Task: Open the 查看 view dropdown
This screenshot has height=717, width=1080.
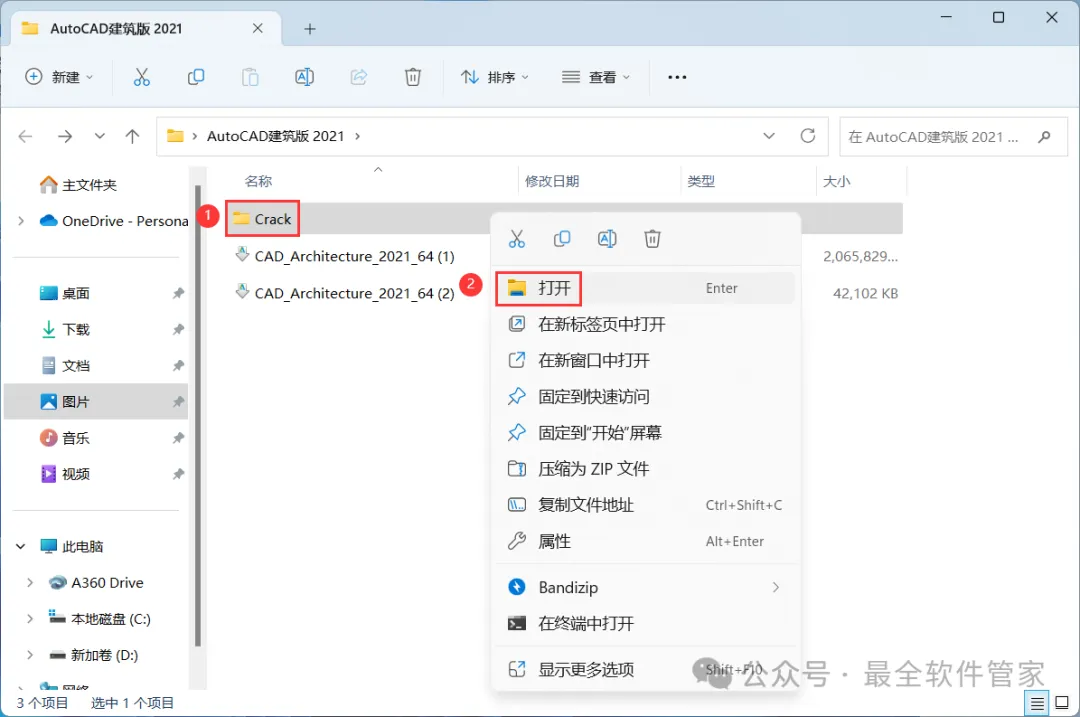Action: (596, 77)
